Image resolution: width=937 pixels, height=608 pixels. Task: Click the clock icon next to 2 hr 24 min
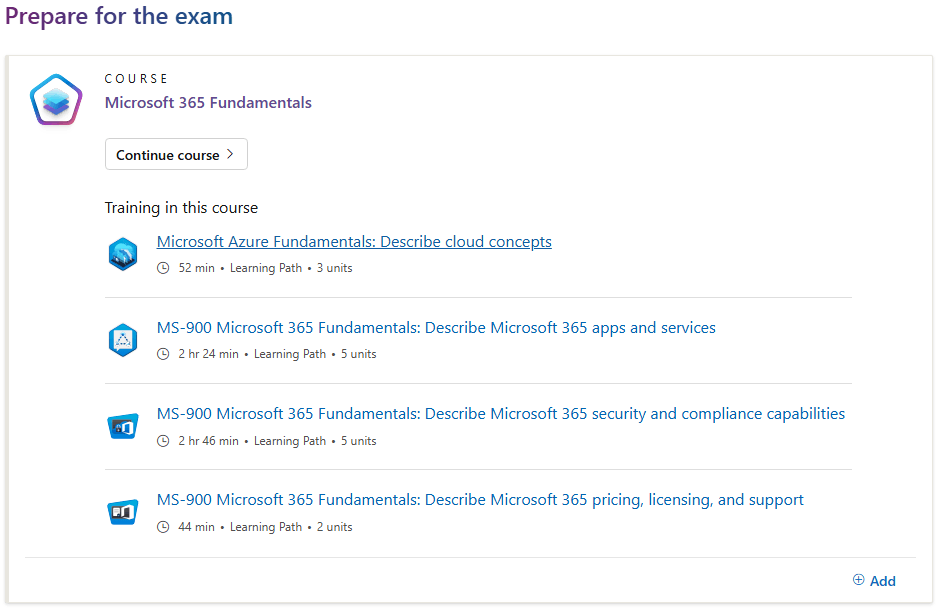[163, 354]
